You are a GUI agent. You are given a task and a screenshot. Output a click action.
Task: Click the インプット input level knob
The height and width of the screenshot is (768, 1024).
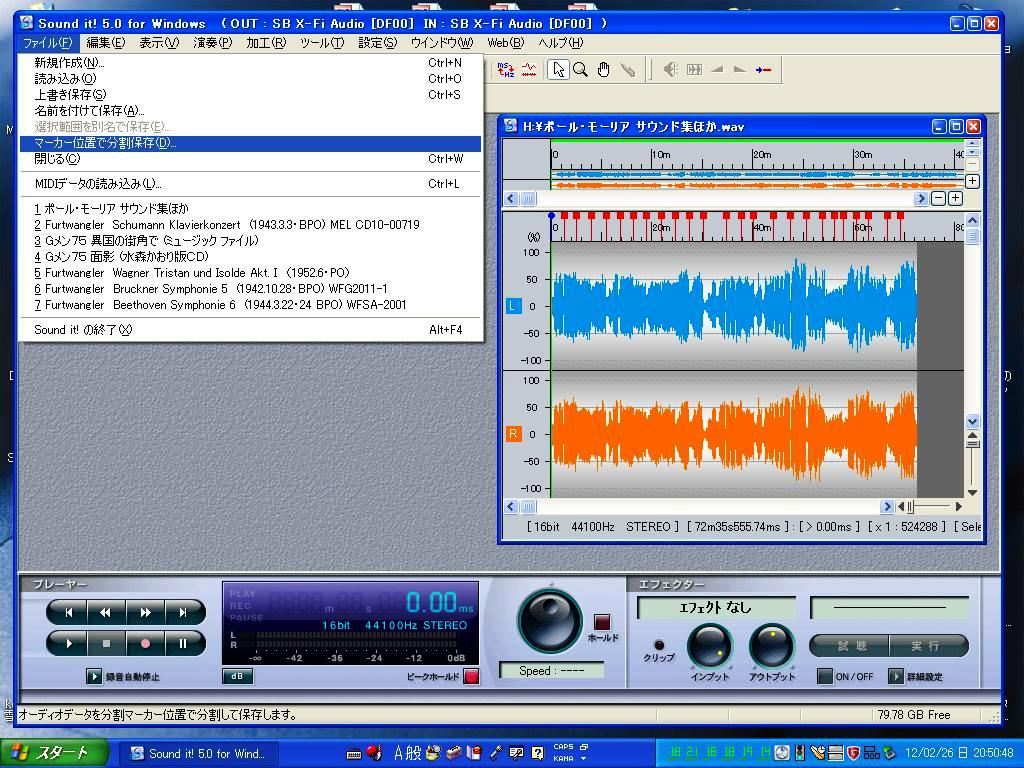point(709,646)
